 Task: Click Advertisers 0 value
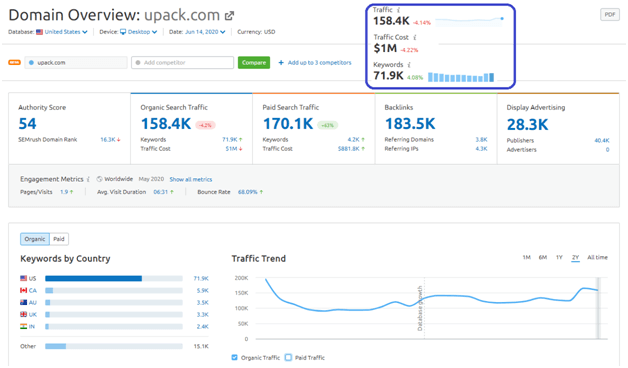pyautogui.click(x=607, y=150)
